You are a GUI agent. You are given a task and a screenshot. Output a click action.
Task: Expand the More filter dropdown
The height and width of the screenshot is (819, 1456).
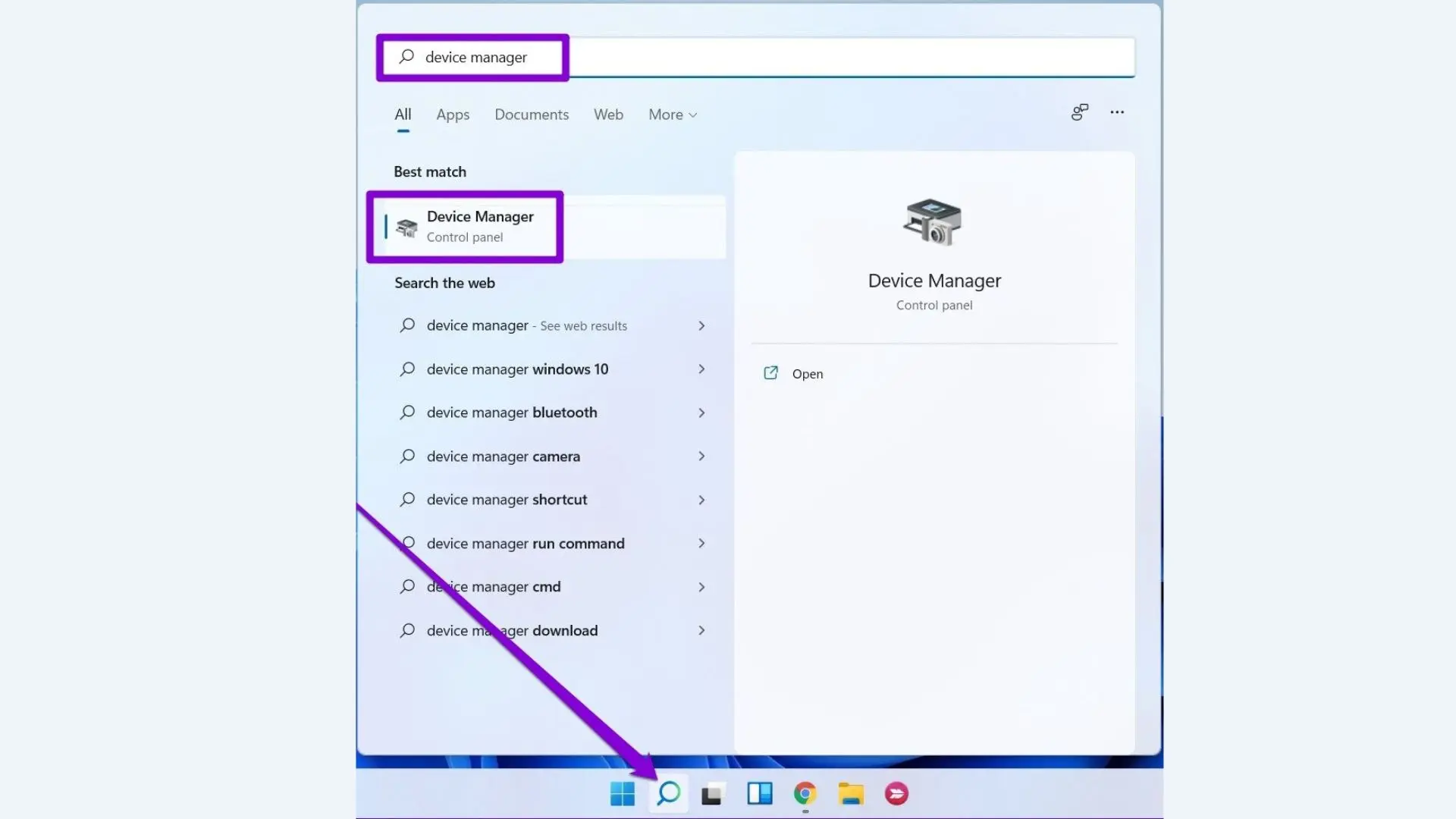click(672, 115)
